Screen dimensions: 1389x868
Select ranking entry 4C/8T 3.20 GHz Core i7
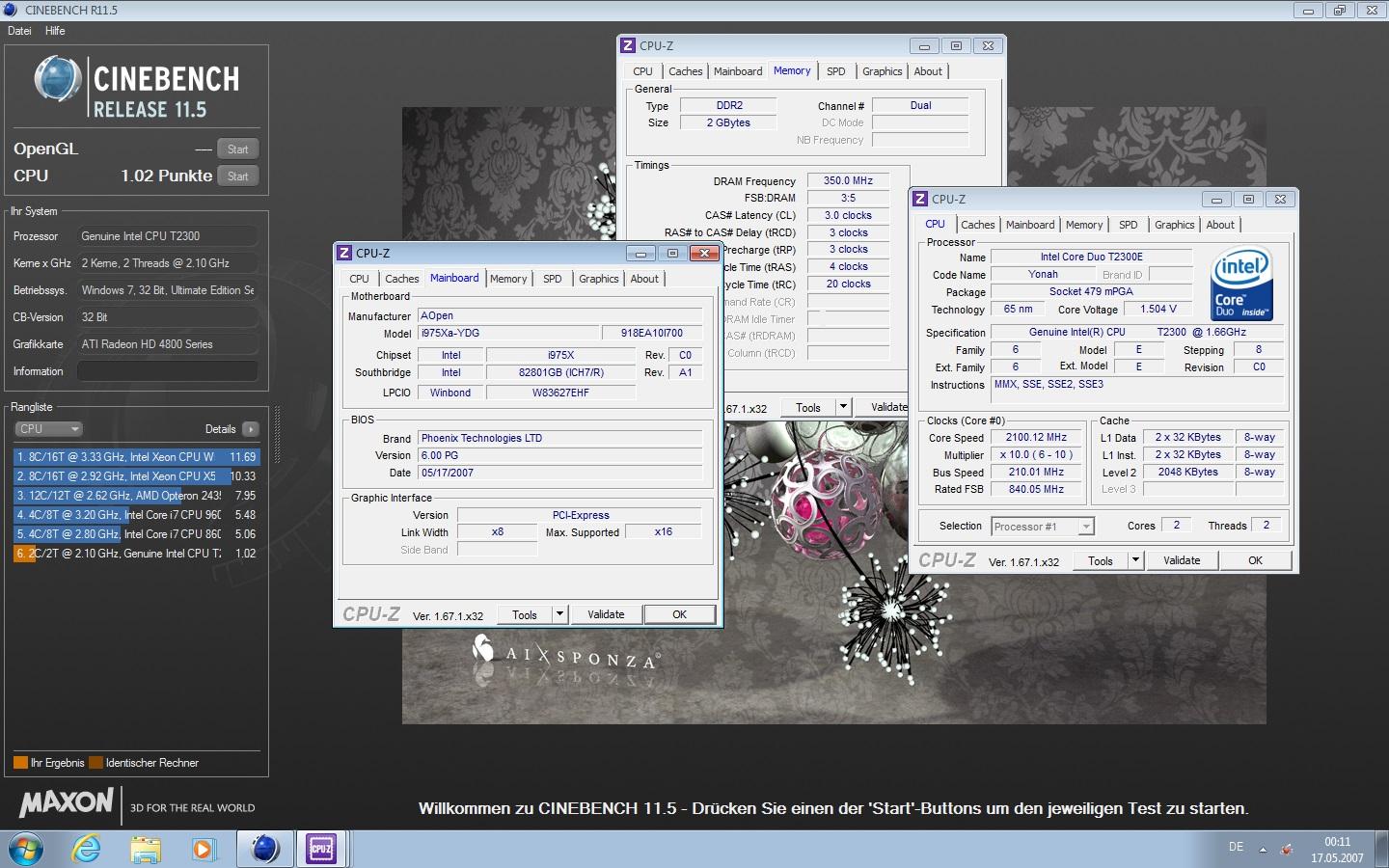tap(136, 515)
